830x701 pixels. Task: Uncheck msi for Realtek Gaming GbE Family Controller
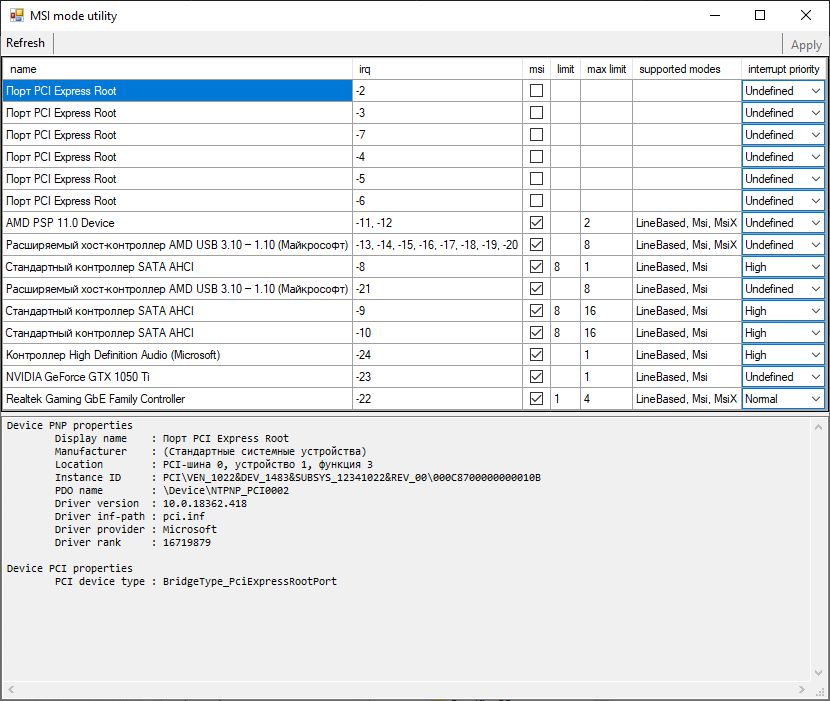coord(536,399)
